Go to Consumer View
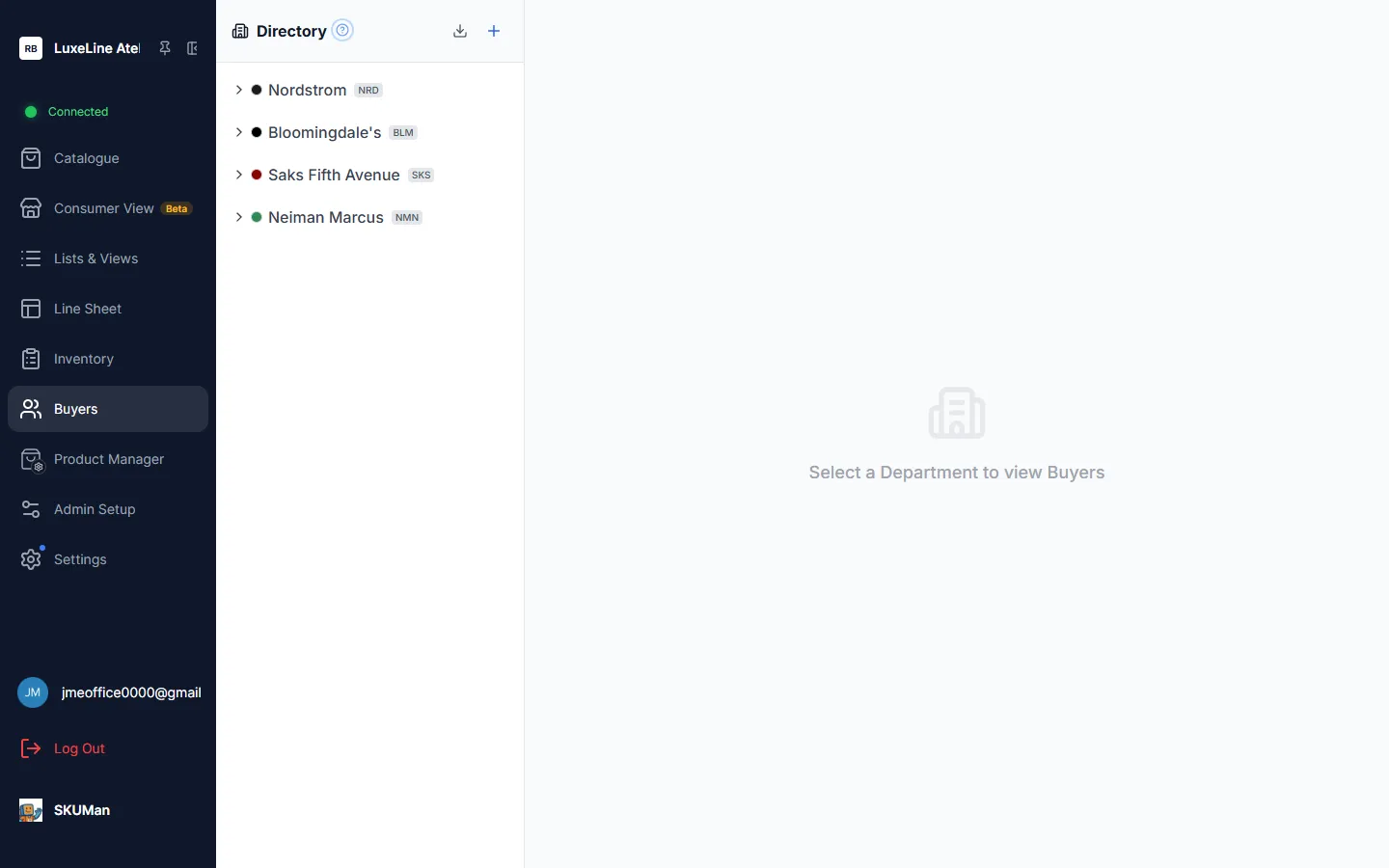The width and height of the screenshot is (1389, 868). pyautogui.click(x=108, y=208)
